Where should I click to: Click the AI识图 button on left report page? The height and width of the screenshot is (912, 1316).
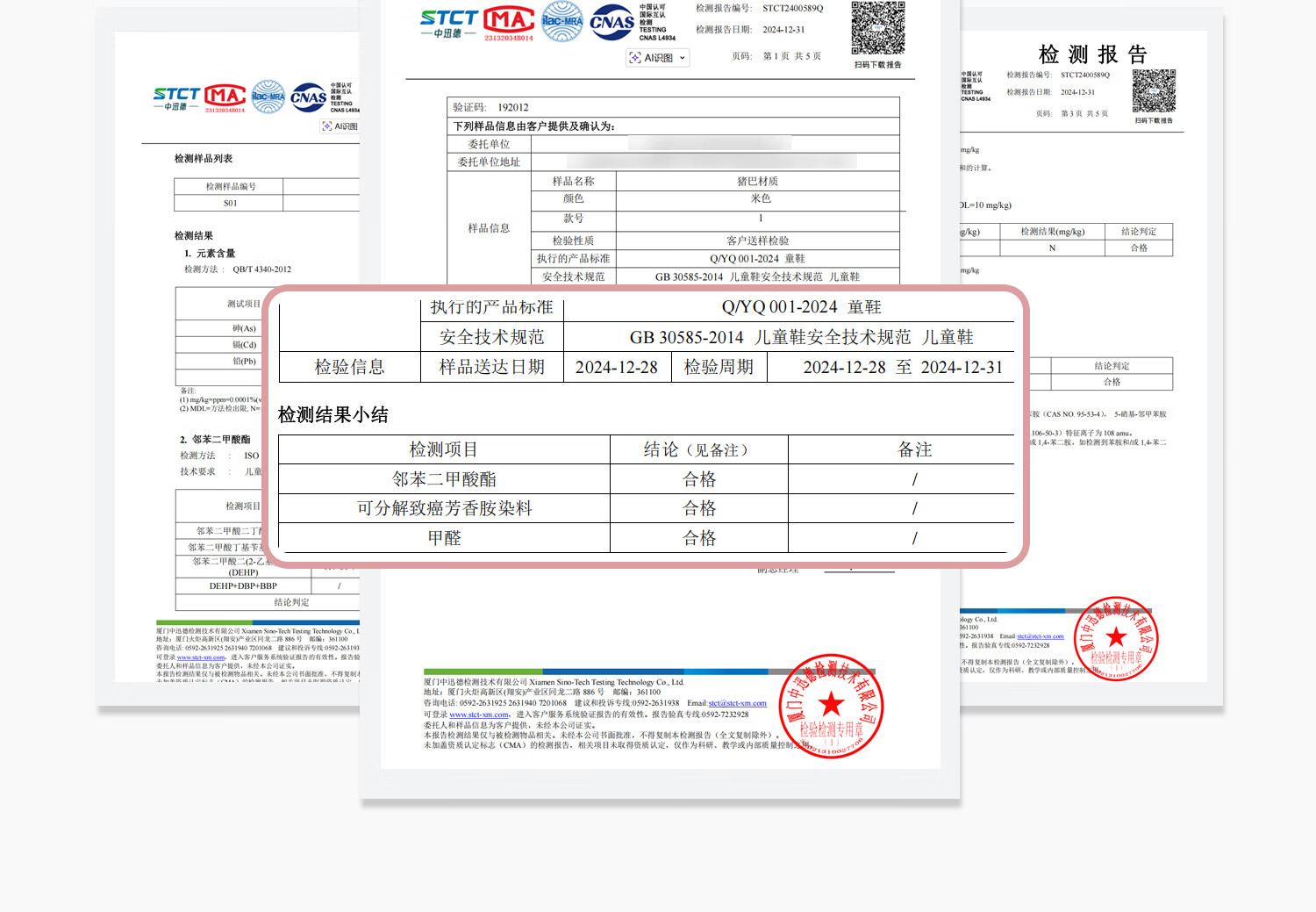point(340,126)
